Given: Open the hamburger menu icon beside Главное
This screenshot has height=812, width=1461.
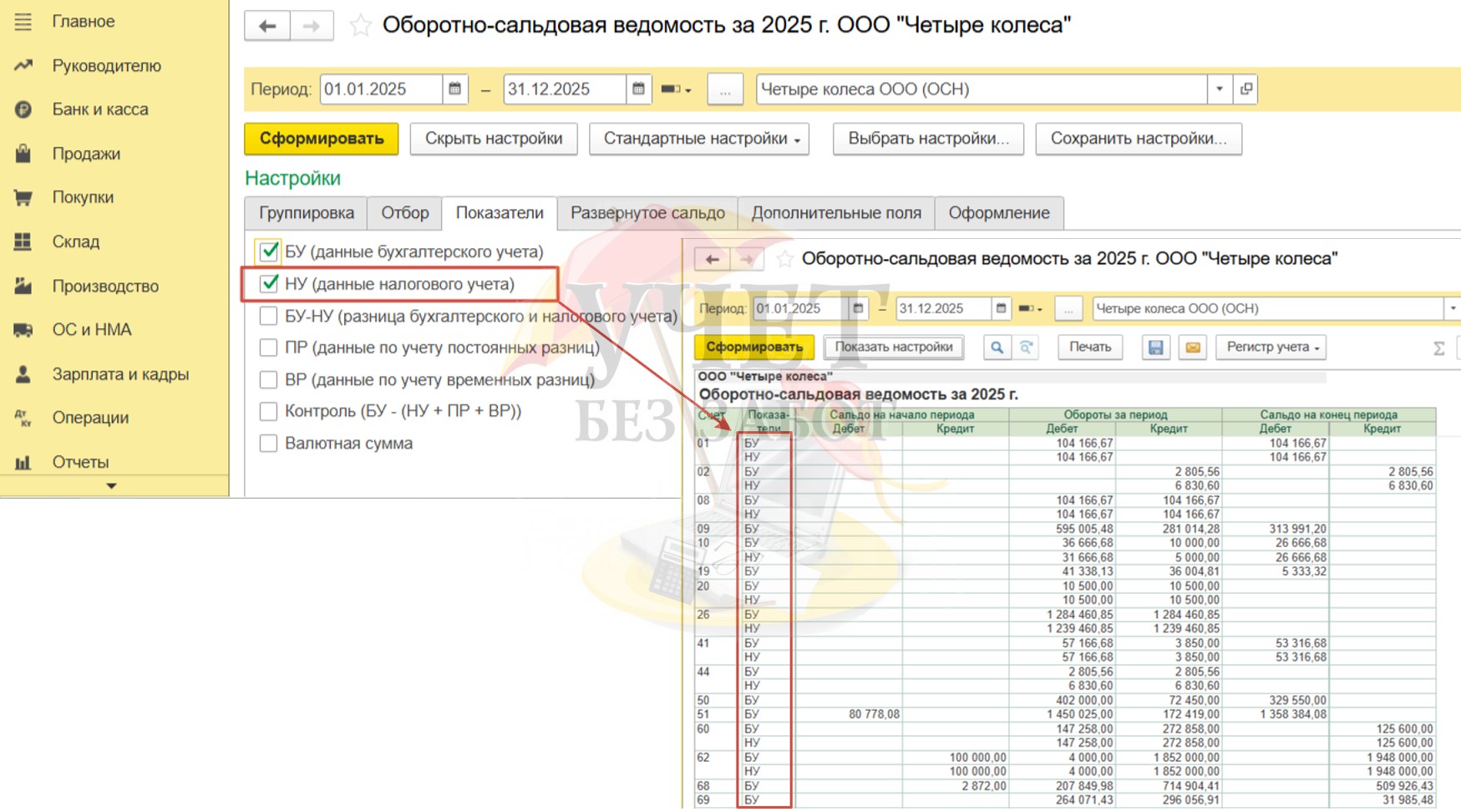Looking at the screenshot, I should [23, 22].
